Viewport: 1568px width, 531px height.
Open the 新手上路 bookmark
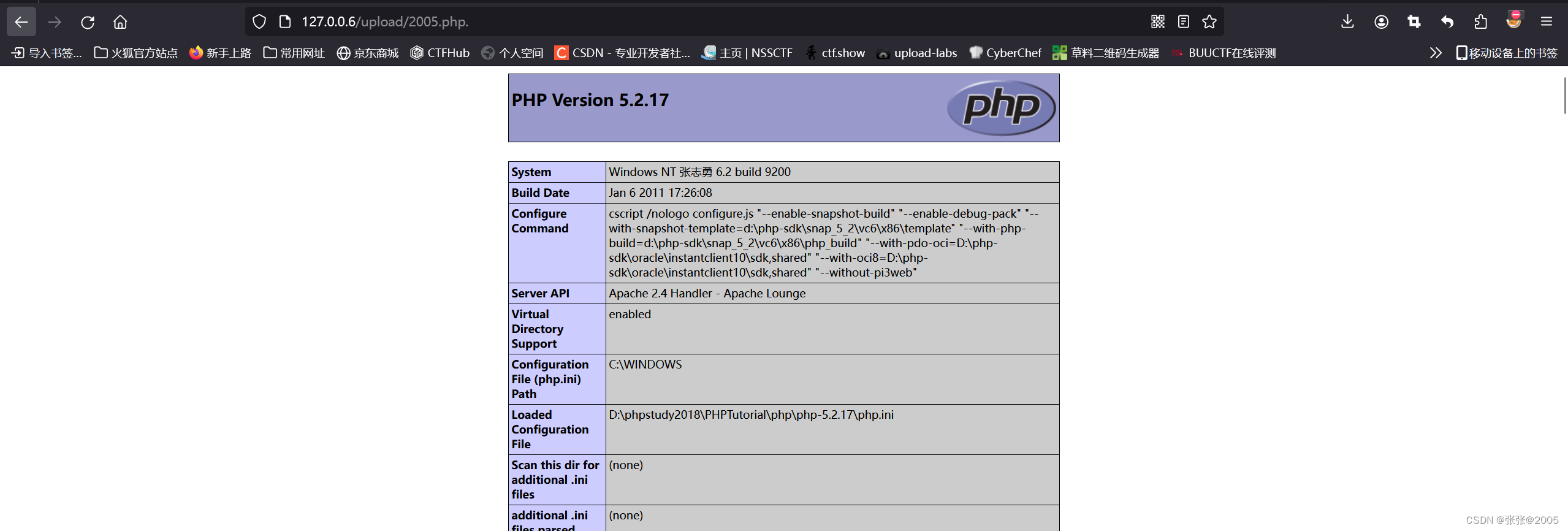tap(221, 53)
